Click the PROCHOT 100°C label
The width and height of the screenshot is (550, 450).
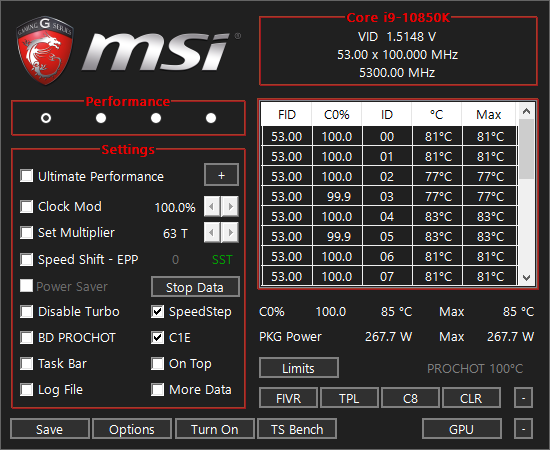point(475,369)
